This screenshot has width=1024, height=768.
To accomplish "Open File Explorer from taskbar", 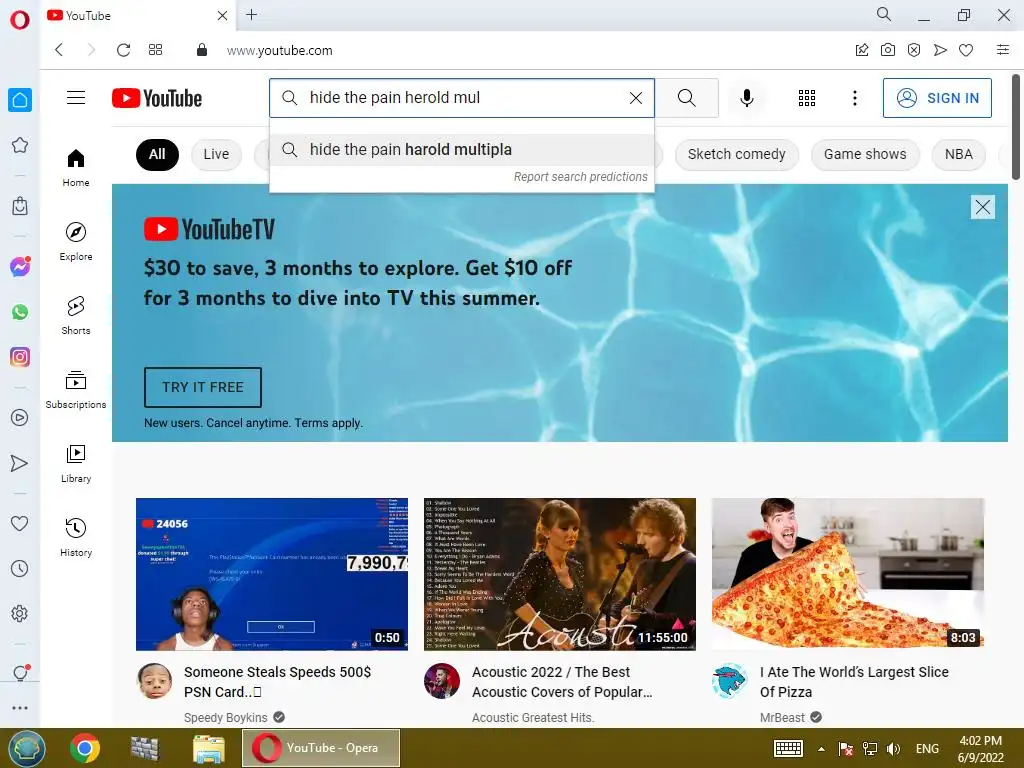I will point(209,748).
